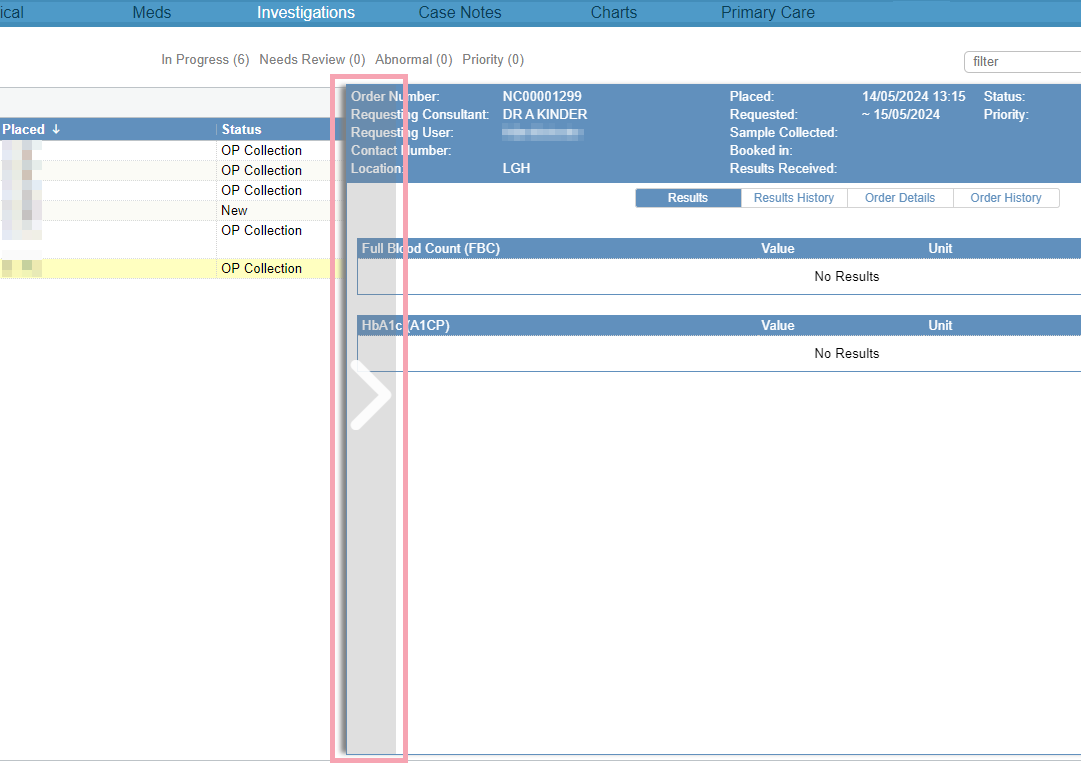Click the filter text box
The width and height of the screenshot is (1081, 778).
point(1020,62)
